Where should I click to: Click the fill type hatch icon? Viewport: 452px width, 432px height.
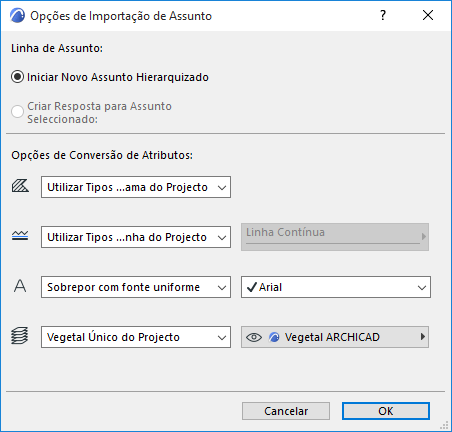point(20,186)
